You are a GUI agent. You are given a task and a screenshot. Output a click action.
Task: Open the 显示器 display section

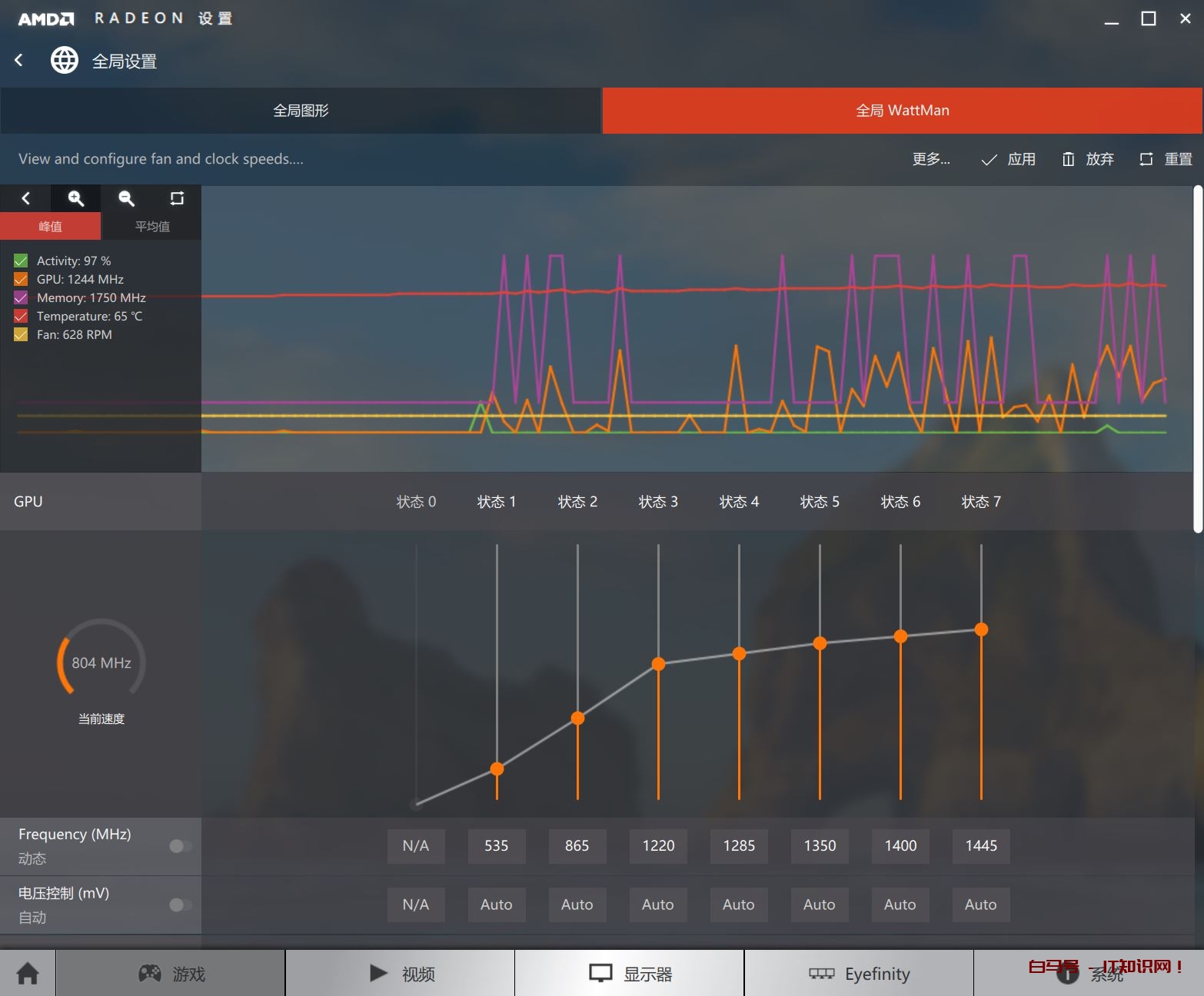(x=630, y=974)
